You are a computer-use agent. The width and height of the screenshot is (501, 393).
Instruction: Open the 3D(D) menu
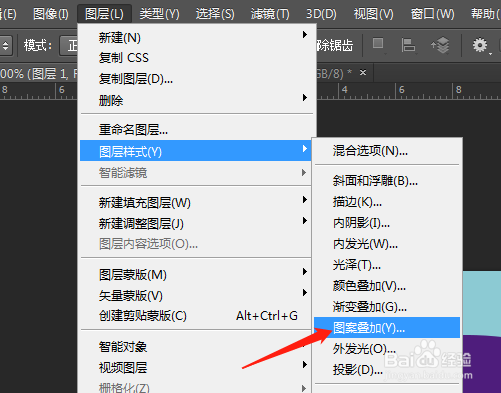[x=321, y=14]
